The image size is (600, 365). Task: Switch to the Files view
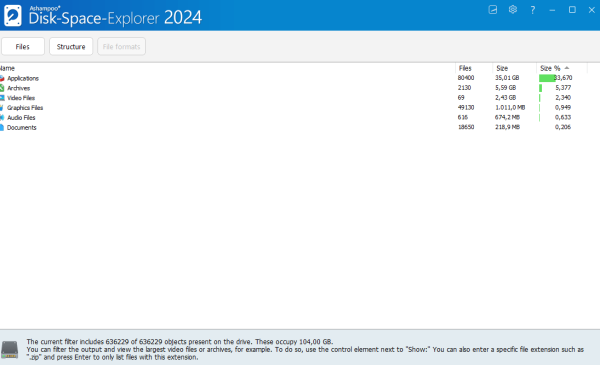23,46
